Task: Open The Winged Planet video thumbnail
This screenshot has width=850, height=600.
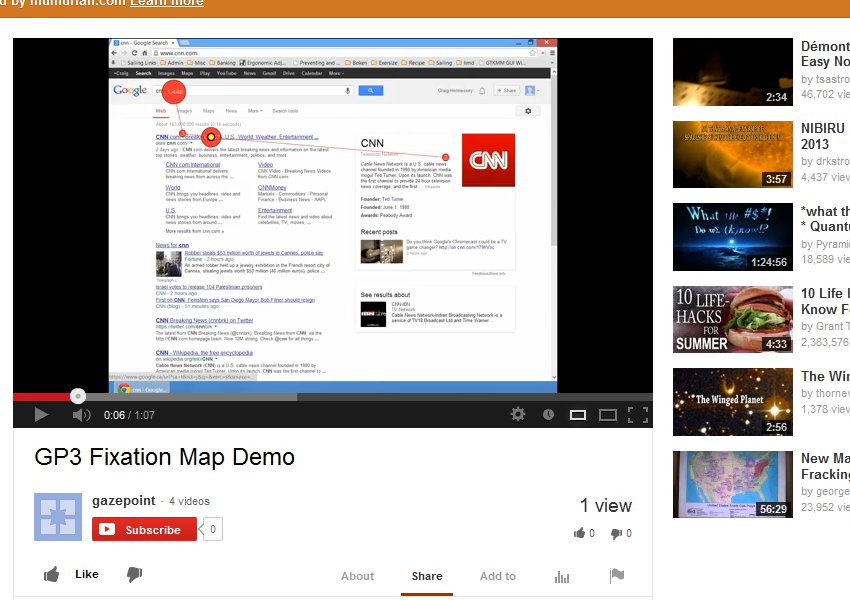Action: coord(733,402)
